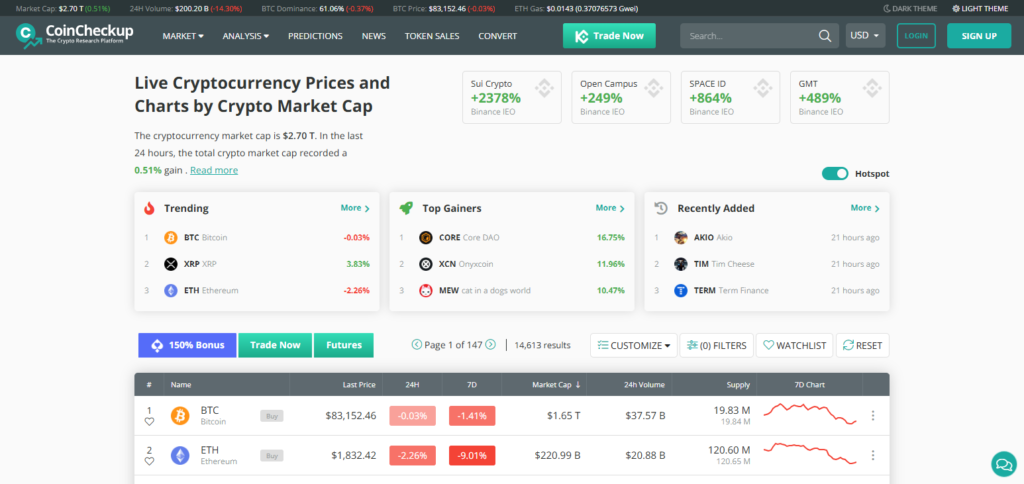This screenshot has height=484, width=1024.
Task: Click the Bitcoin icon in Trending
Action: tap(171, 237)
